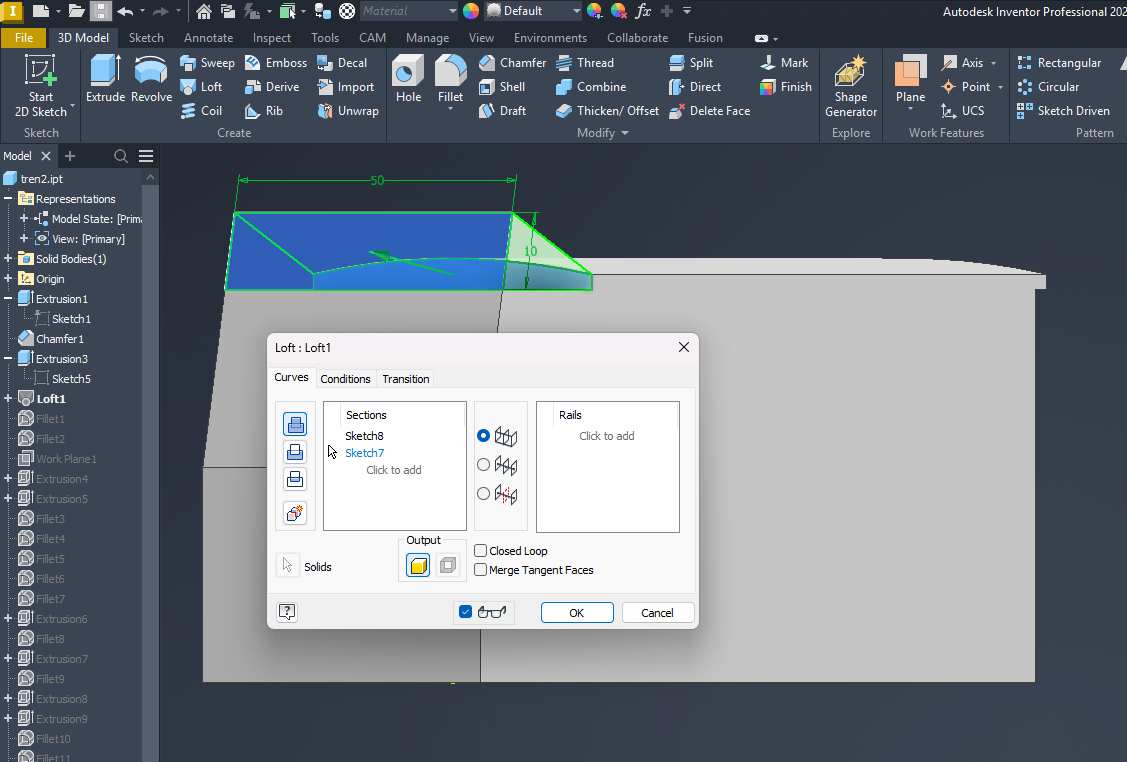Viewport: 1127px width, 762px height.
Task: Switch to the Conditions tab
Action: point(345,378)
